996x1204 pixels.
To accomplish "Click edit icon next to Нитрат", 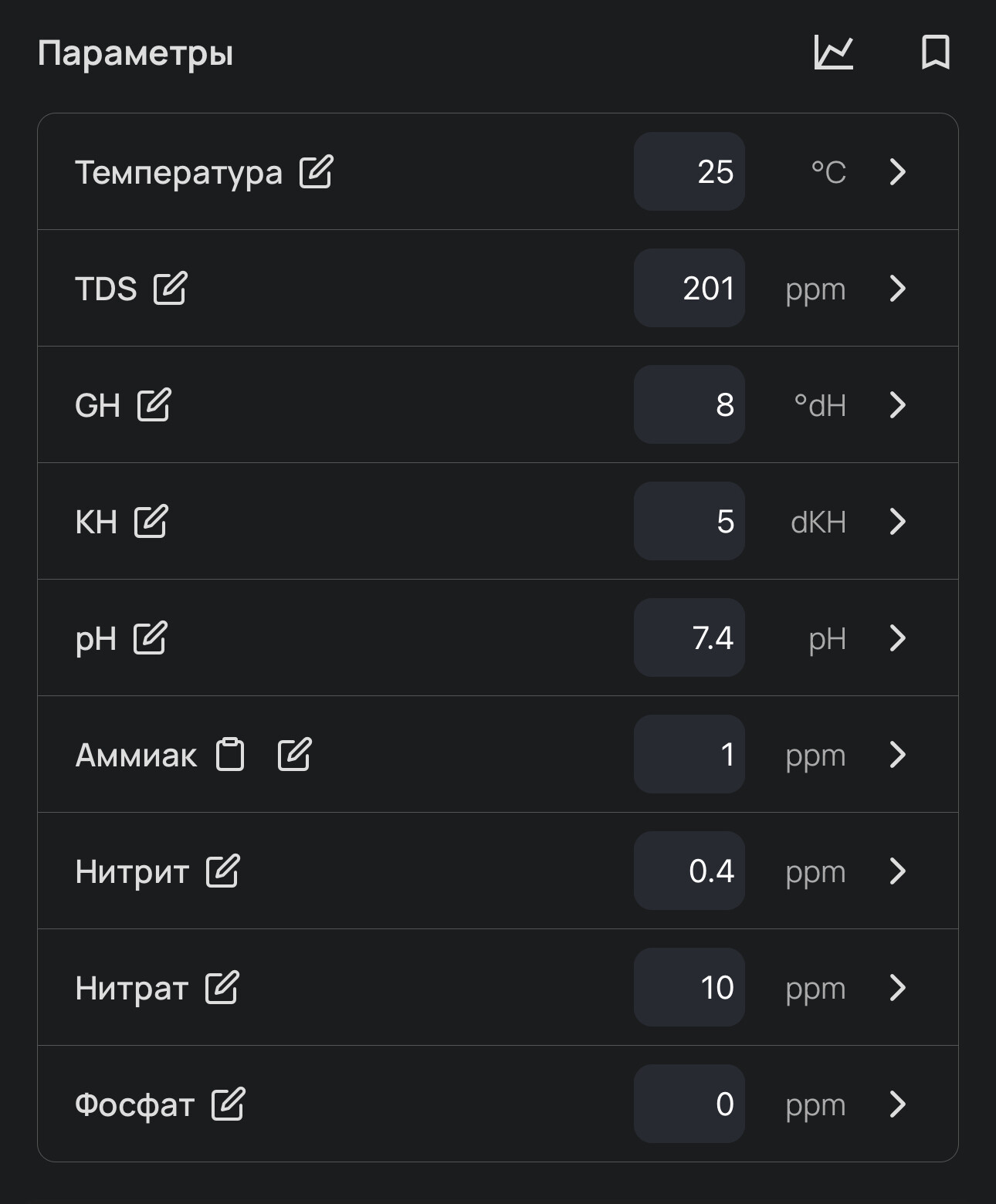I will pyautogui.click(x=222, y=987).
